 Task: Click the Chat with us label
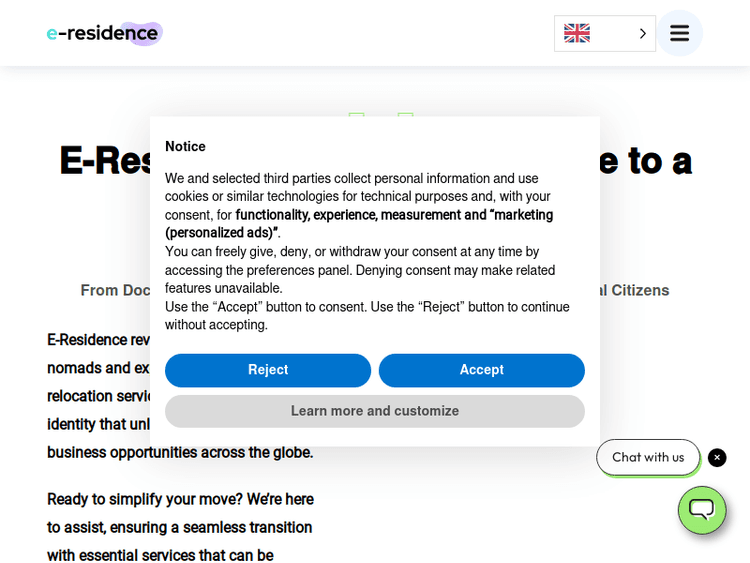point(648,457)
